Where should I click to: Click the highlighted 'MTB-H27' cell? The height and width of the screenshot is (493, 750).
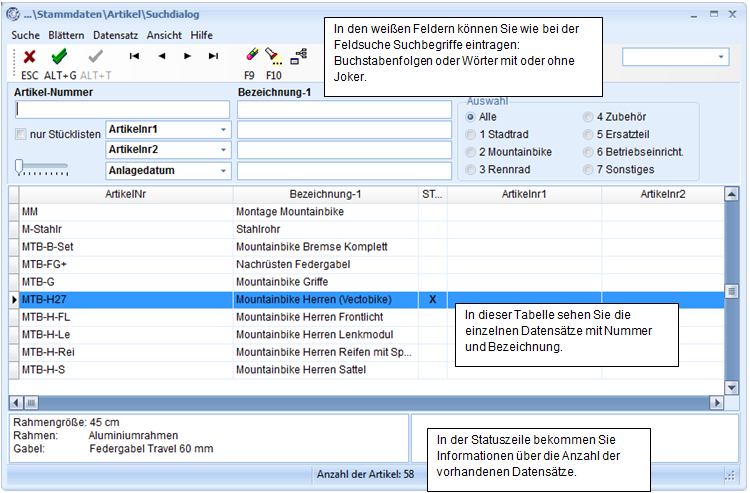(x=126, y=300)
